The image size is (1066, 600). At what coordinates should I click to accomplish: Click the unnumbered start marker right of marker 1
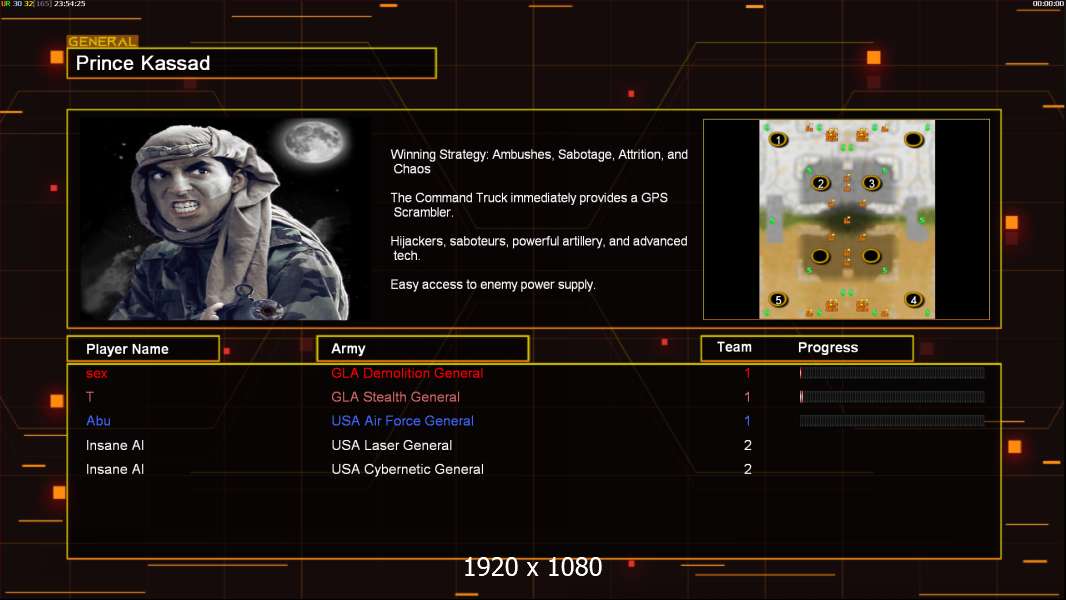point(914,140)
